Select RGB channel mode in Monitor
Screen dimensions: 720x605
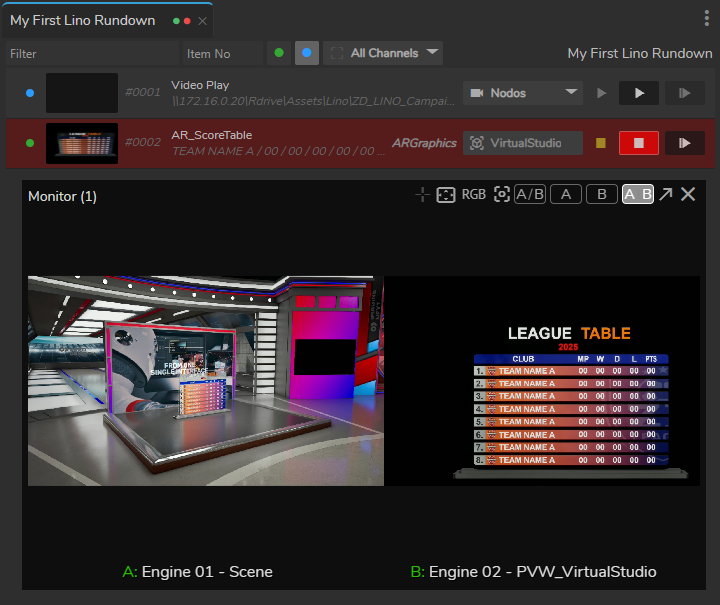coord(474,195)
